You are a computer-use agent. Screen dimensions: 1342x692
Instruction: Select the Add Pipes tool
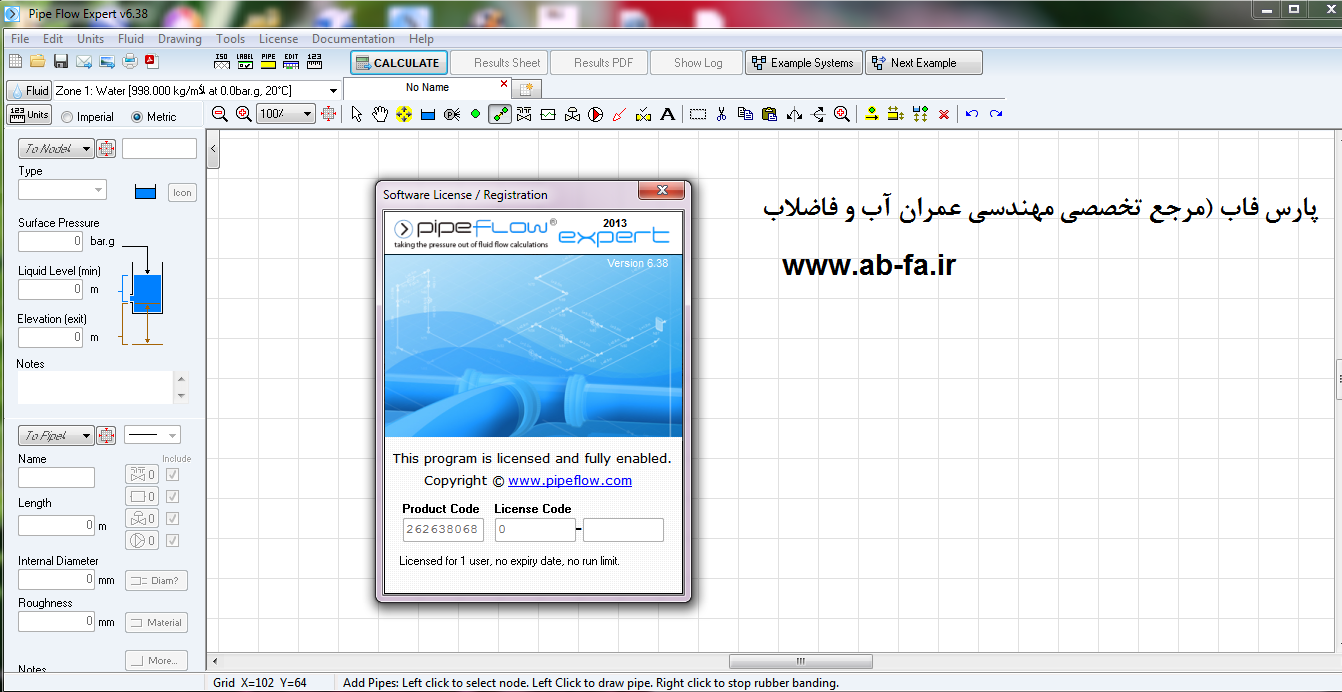(x=500, y=114)
